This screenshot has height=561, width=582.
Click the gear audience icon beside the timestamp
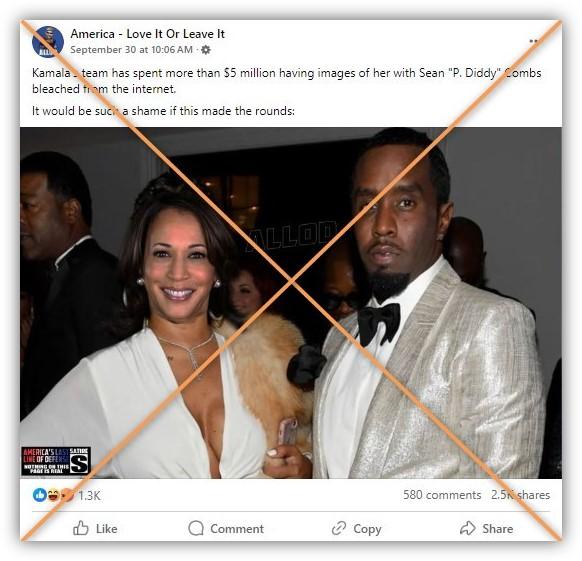pyautogui.click(x=206, y=50)
